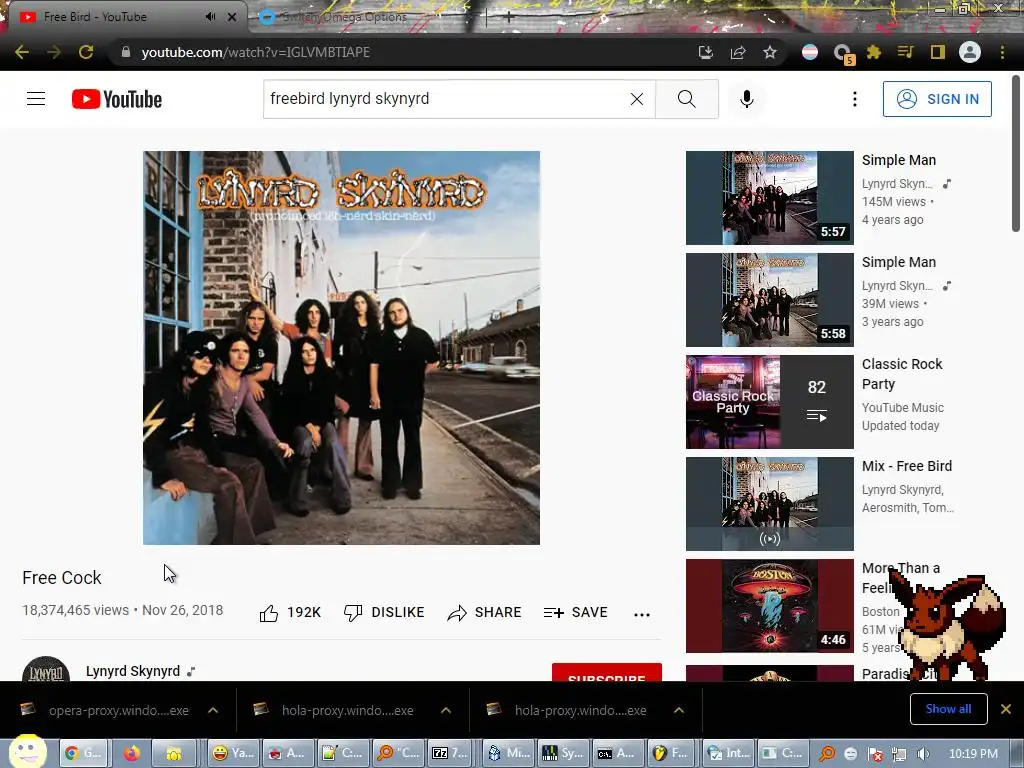Click the SIGN IN button
Screen dimensions: 1024x768
coord(937,99)
